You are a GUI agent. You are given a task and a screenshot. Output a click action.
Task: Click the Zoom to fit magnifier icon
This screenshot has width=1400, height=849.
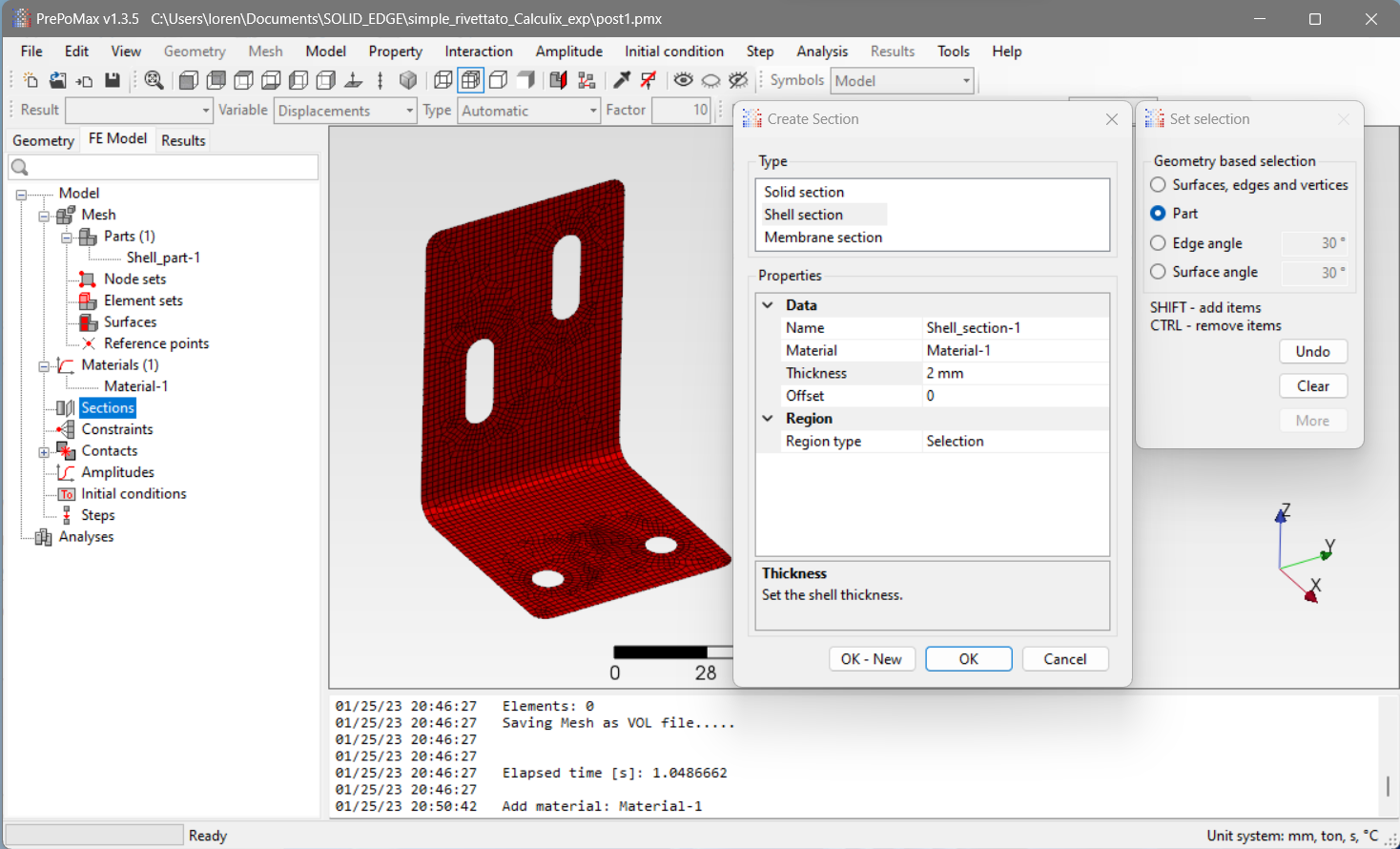(154, 81)
